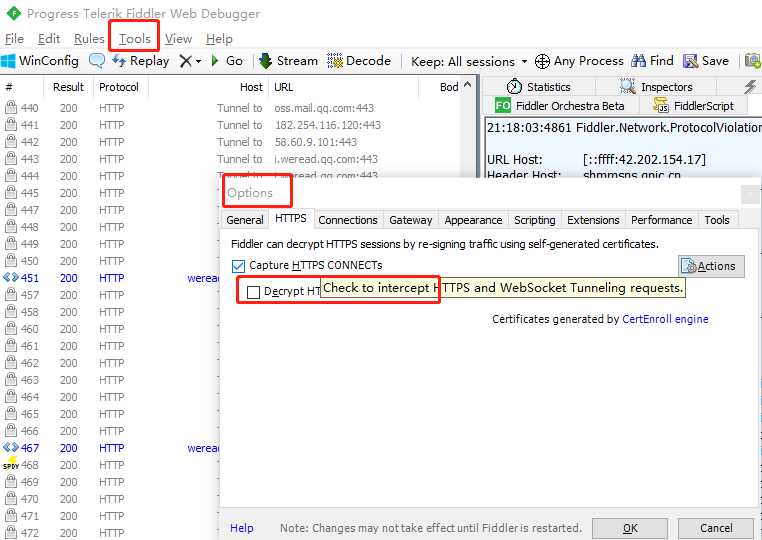This screenshot has width=762, height=540.
Task: Click the Any Process target icon
Action: [542, 62]
